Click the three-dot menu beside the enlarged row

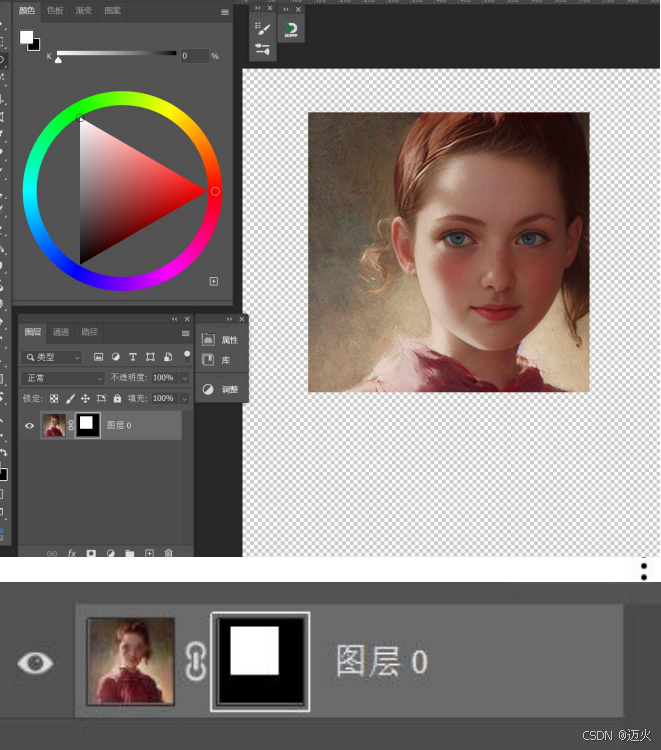click(644, 569)
